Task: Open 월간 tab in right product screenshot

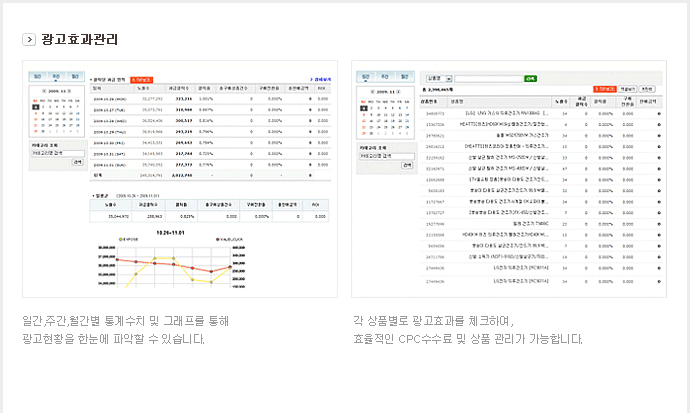Action: (x=404, y=76)
